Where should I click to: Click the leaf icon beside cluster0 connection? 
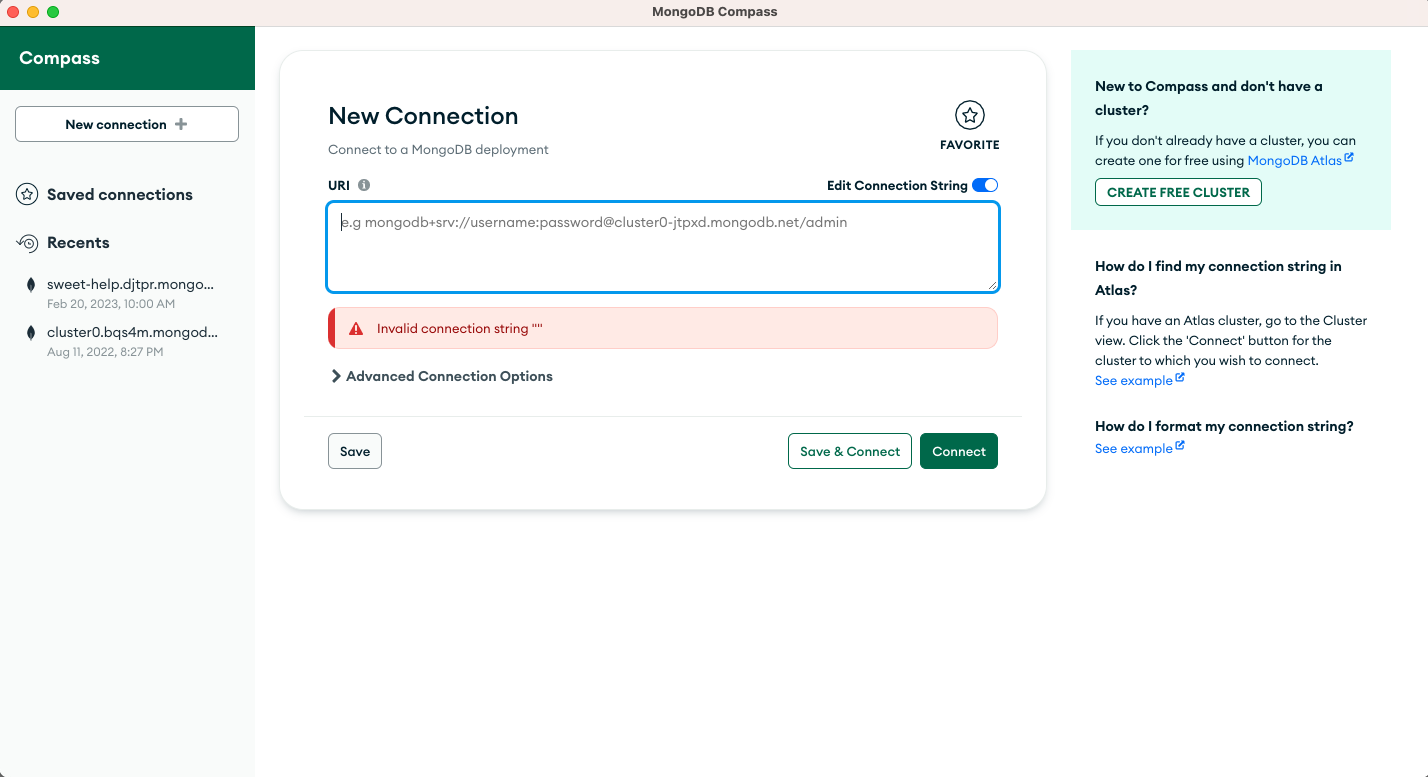click(31, 333)
